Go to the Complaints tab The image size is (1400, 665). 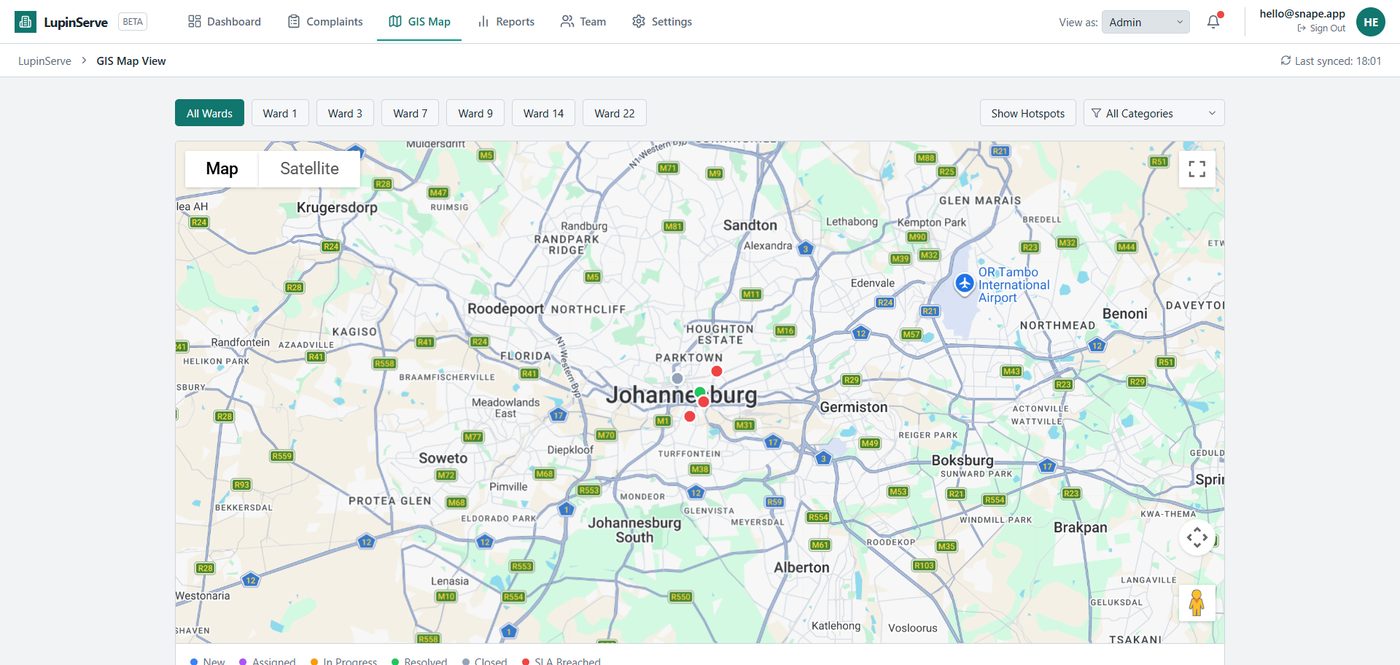(x=325, y=21)
